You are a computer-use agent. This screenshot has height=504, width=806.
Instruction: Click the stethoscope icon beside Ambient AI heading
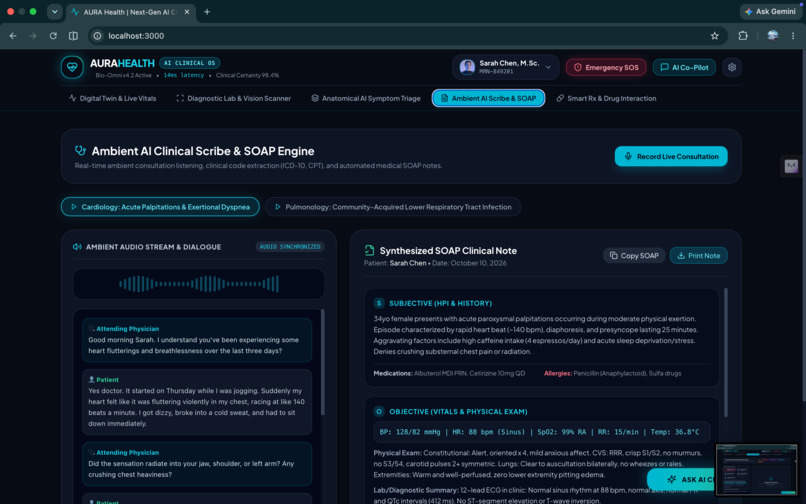pos(80,150)
